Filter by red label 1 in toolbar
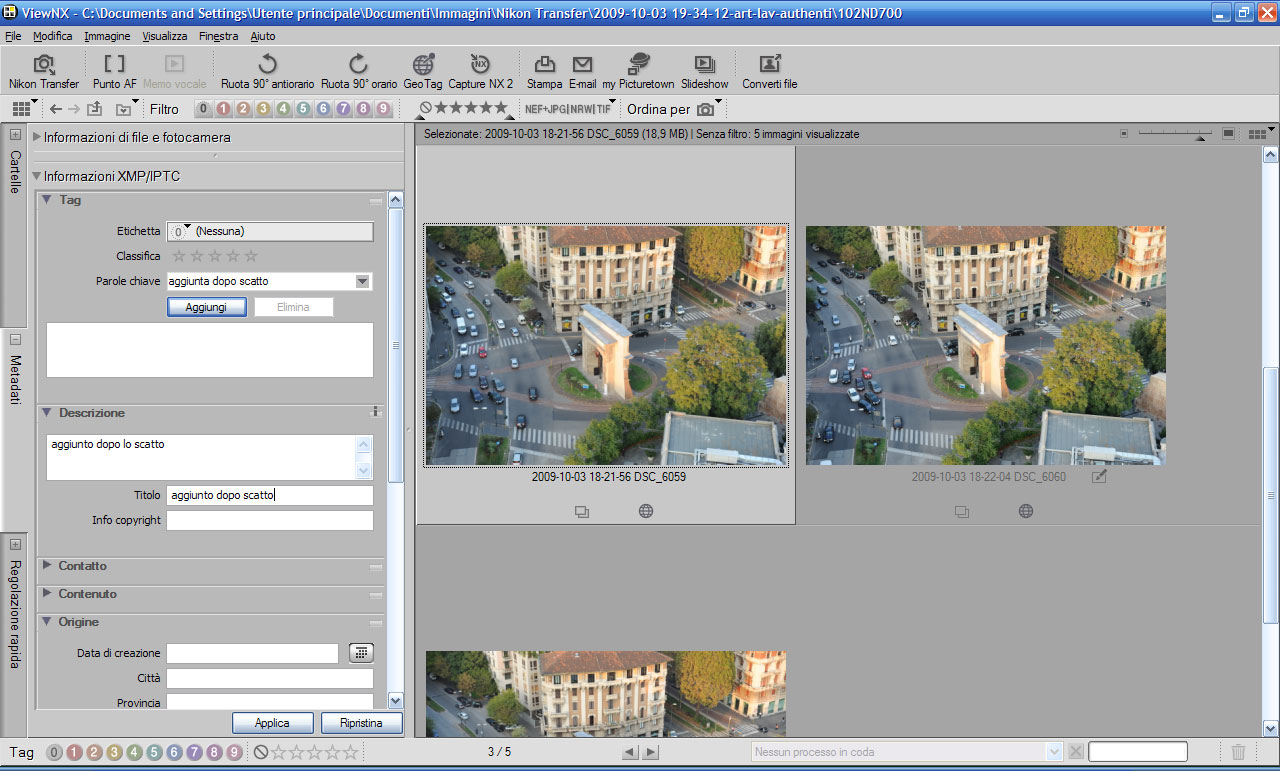 click(223, 109)
